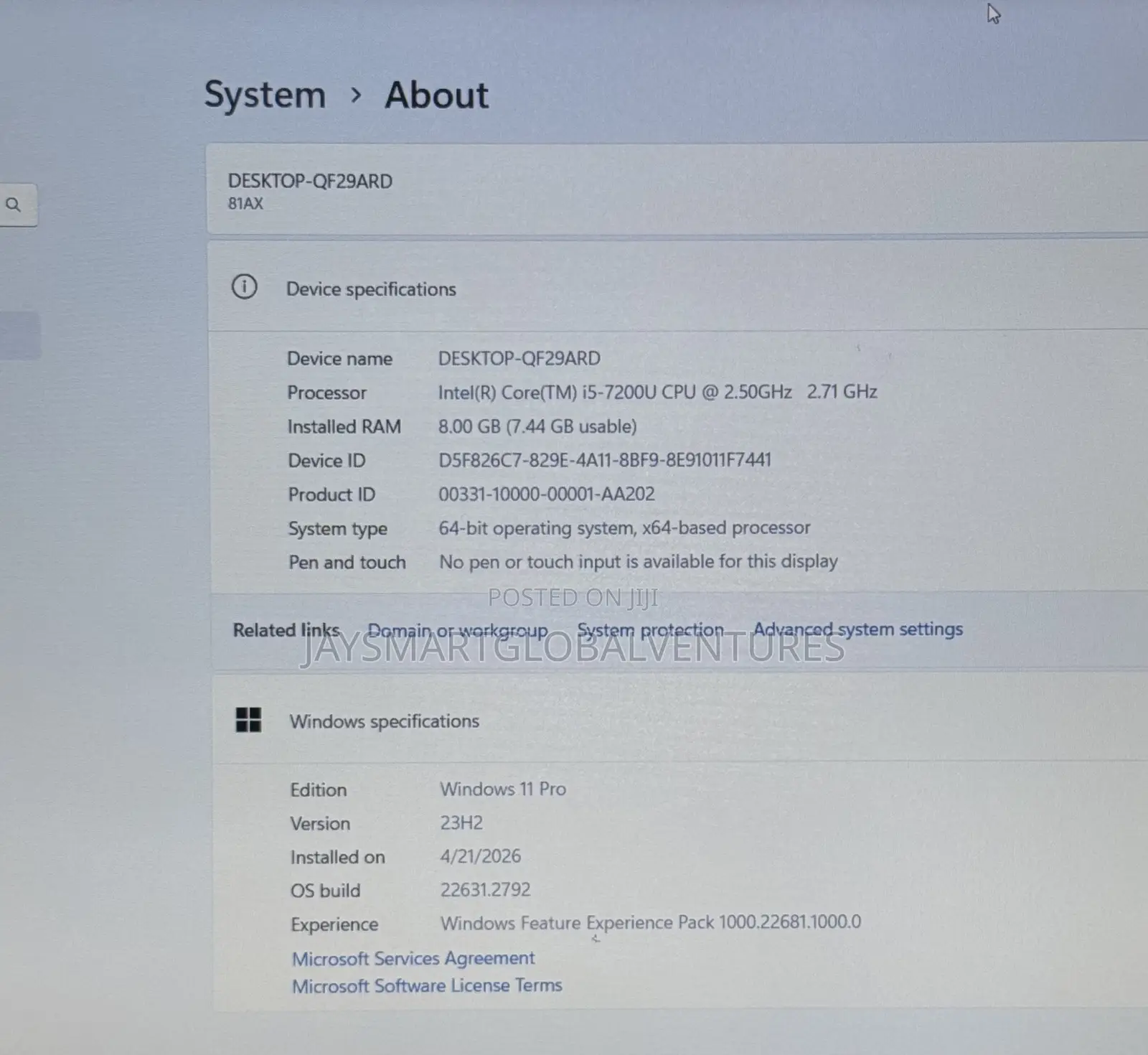This screenshot has width=1148, height=1055.
Task: Select the highlighted sidebar menu item
Action: (20, 335)
